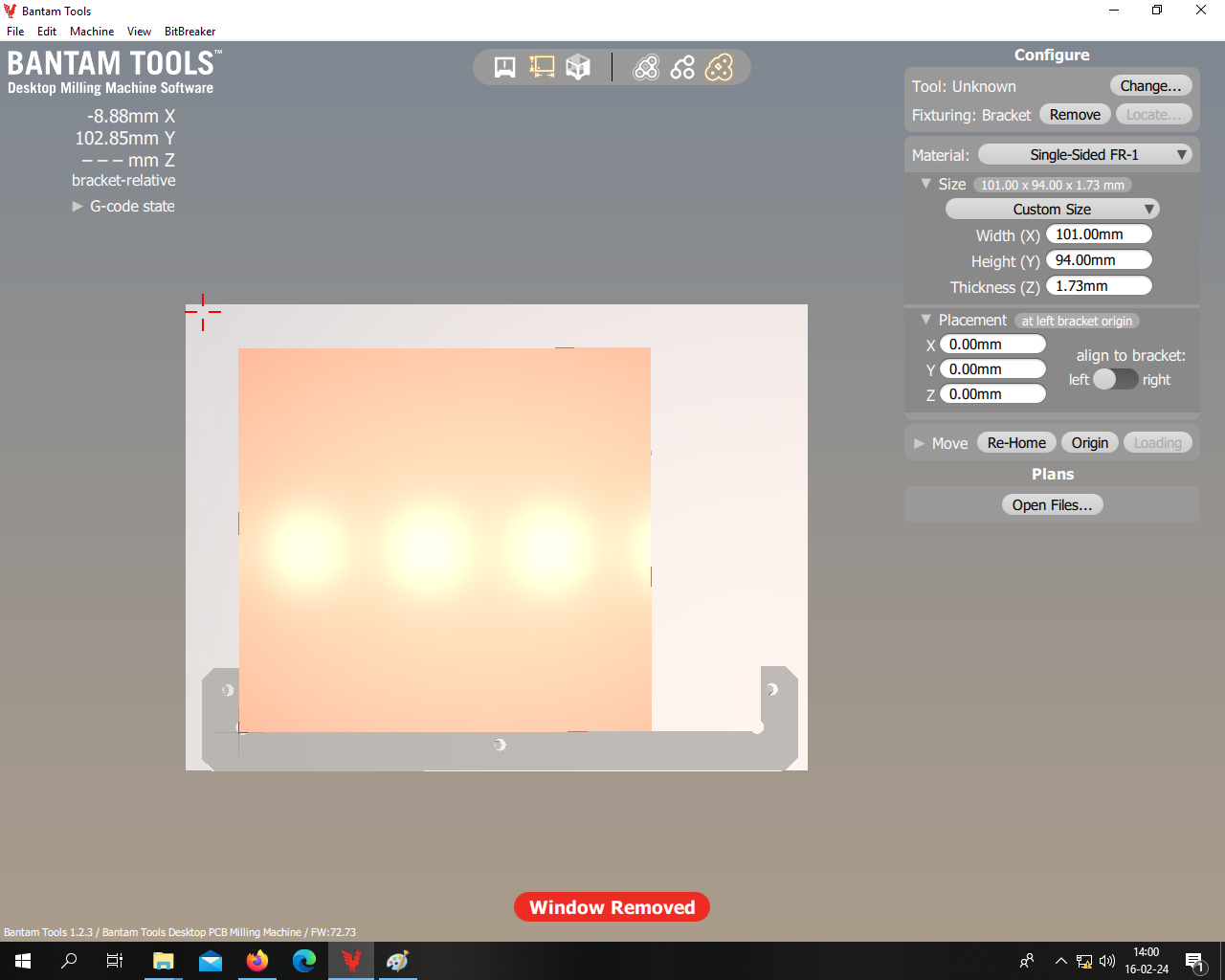Open taskbar search
This screenshot has width=1225, height=980.
(x=69, y=961)
